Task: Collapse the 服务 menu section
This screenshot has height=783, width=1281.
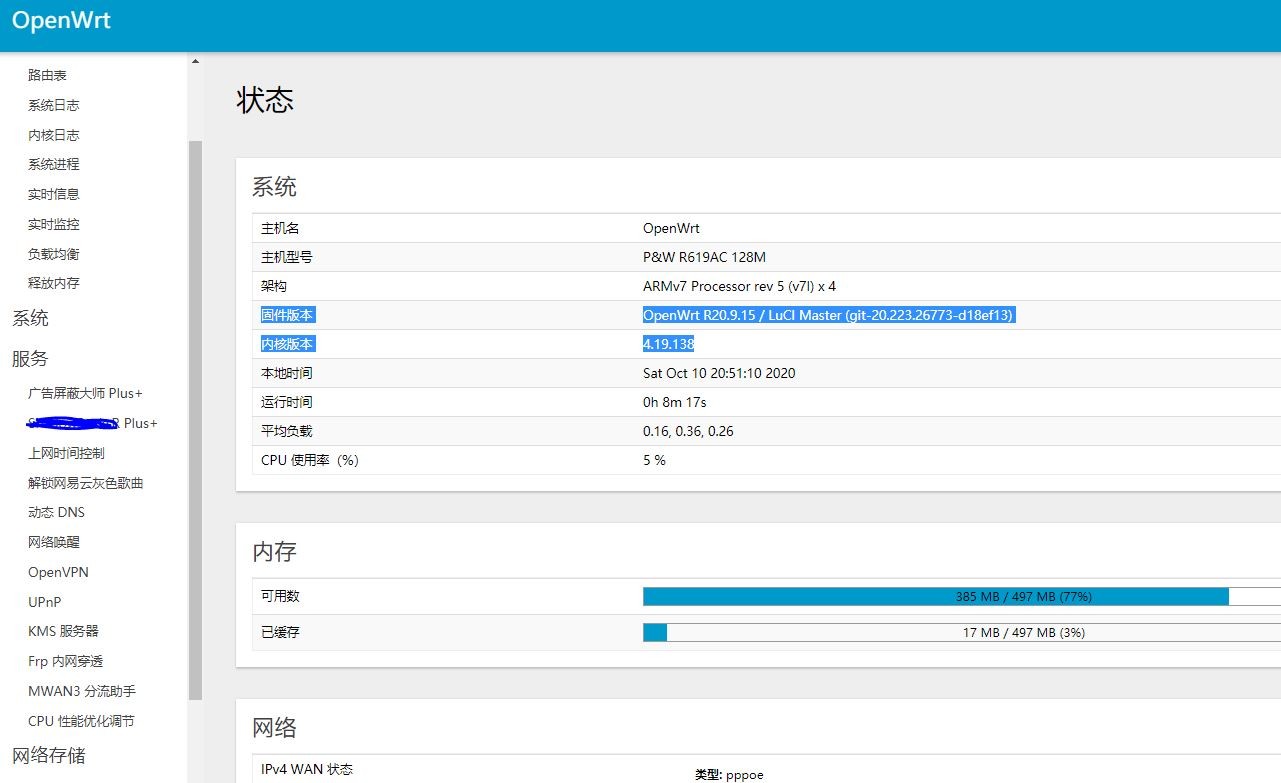Action: click(x=30, y=359)
